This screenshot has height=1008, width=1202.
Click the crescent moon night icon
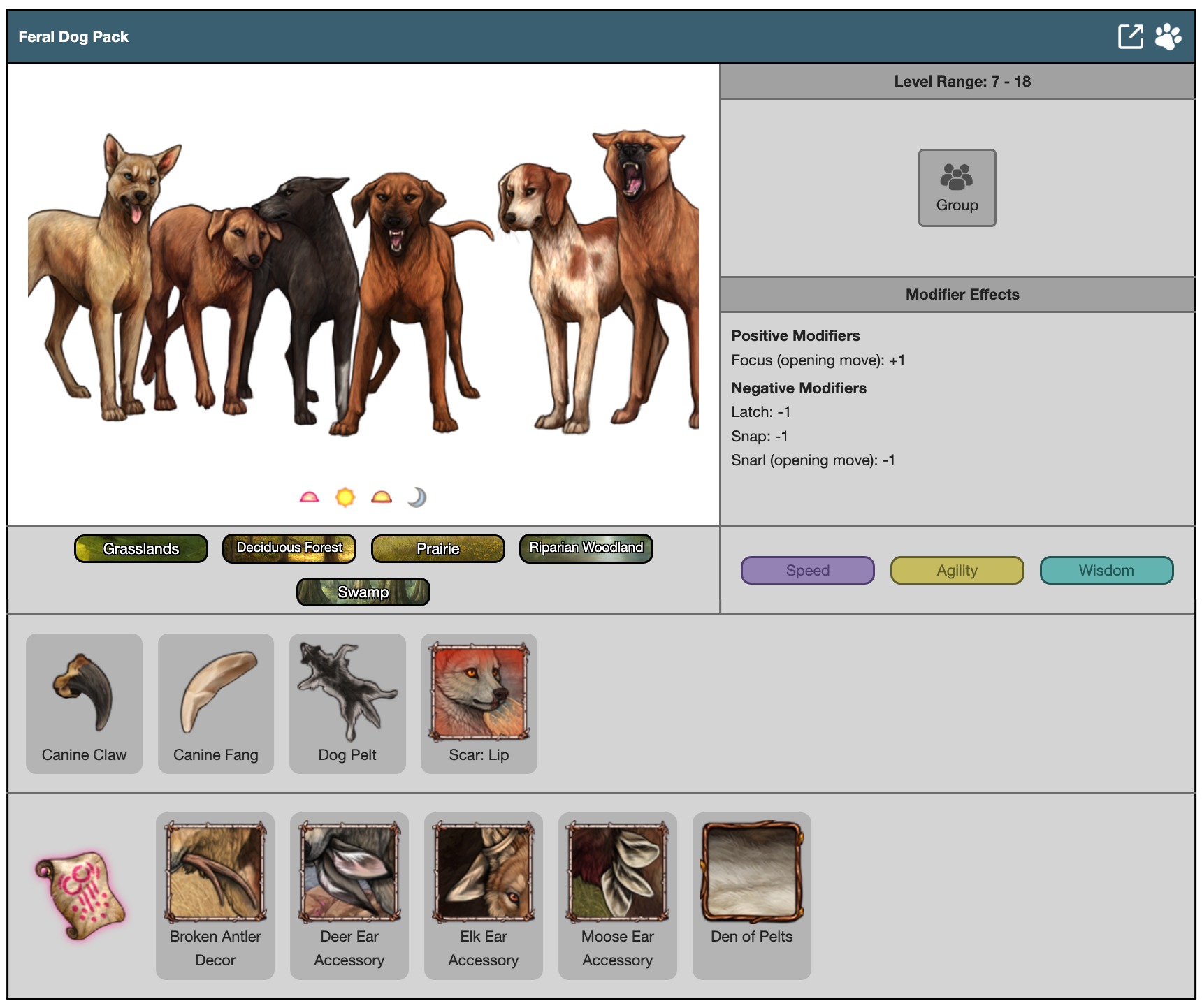(x=417, y=497)
